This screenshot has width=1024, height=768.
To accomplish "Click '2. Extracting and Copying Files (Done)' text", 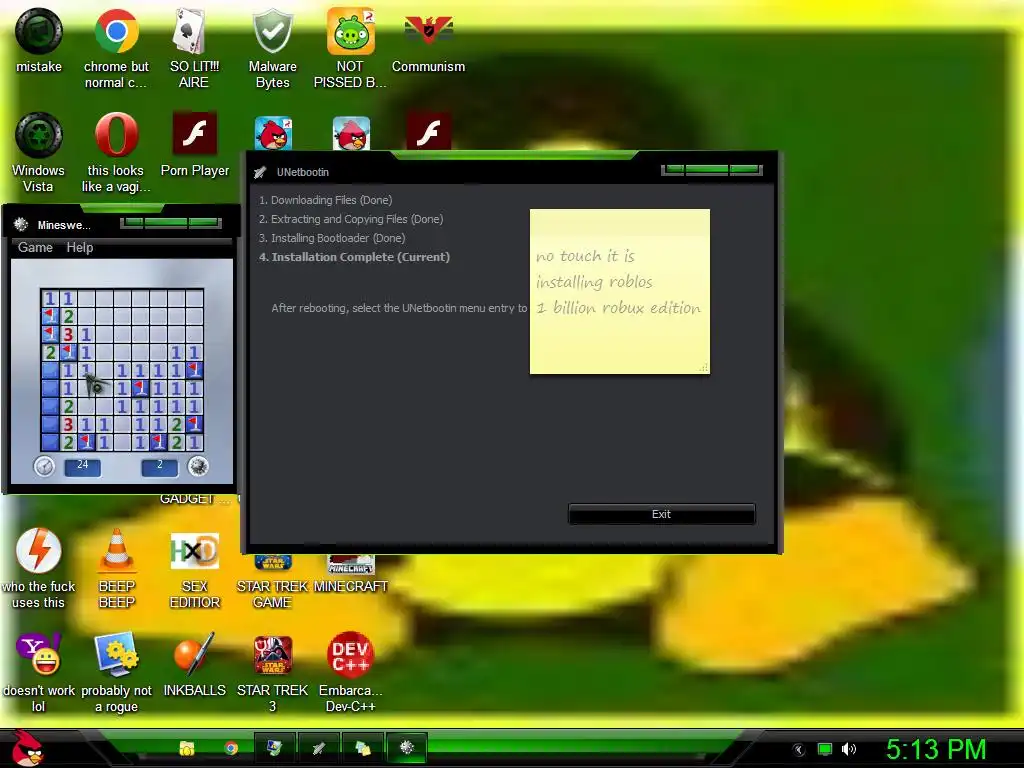I will 351,219.
